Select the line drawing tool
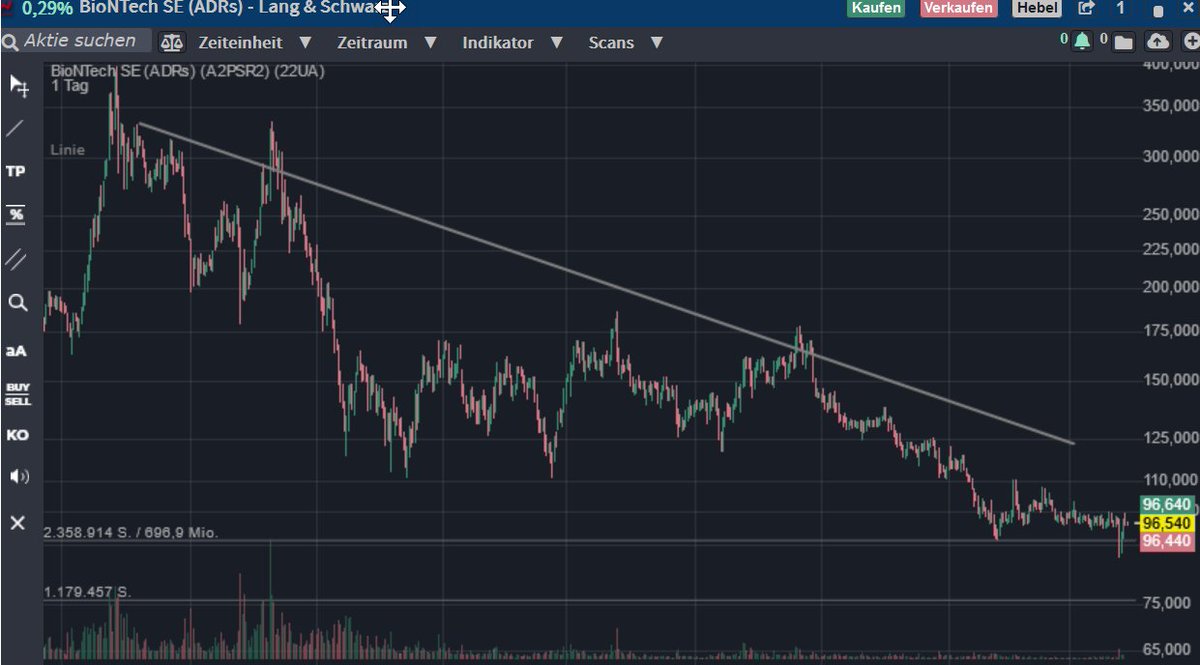The height and width of the screenshot is (665, 1200). click(16, 128)
